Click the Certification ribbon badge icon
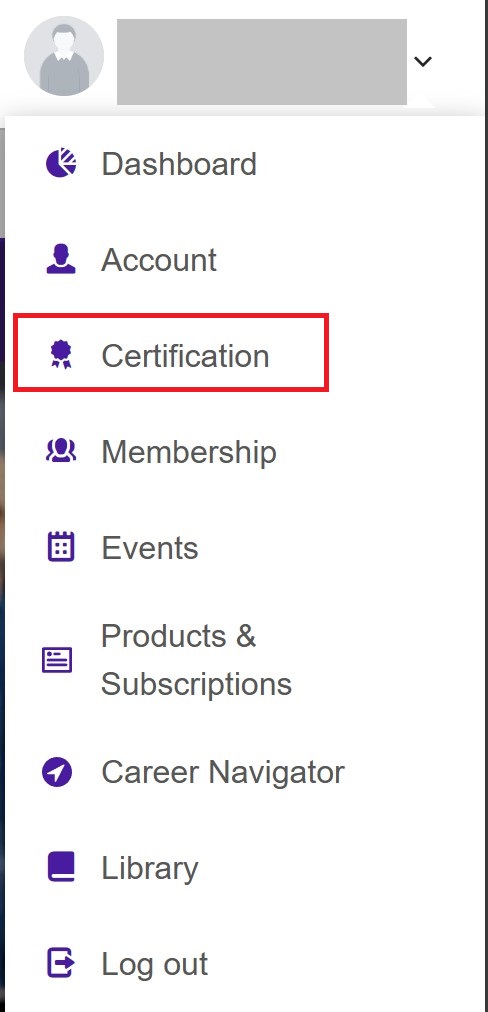The height and width of the screenshot is (1012, 488). click(x=61, y=355)
